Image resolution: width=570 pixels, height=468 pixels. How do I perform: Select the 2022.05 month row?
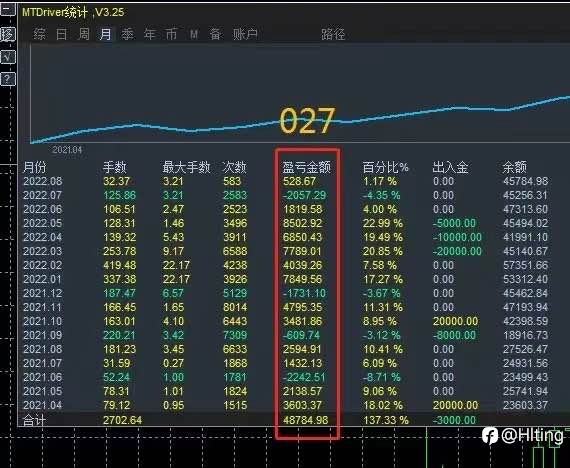point(286,223)
